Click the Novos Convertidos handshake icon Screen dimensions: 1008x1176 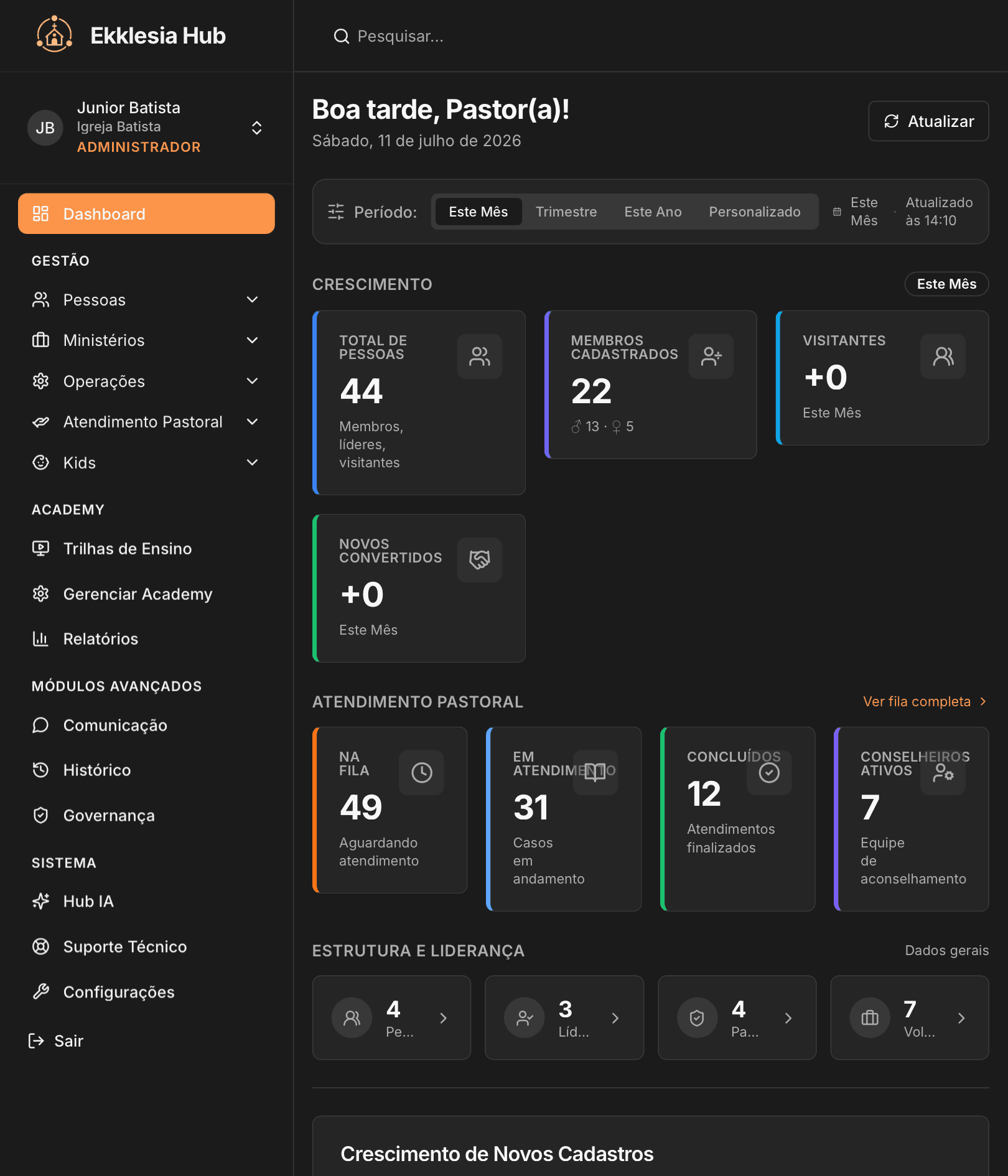pos(480,559)
